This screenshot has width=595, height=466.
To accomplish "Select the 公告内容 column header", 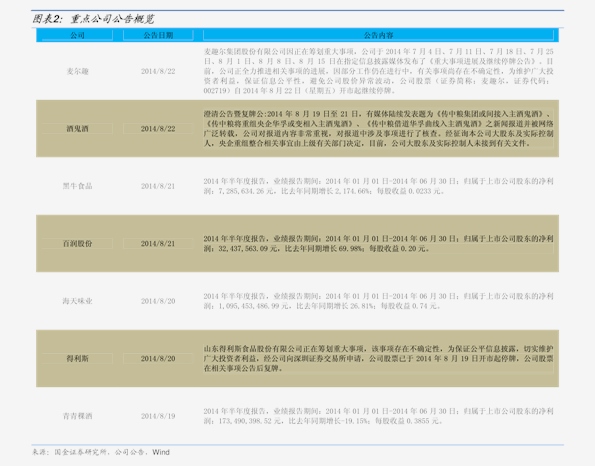I will (x=378, y=35).
